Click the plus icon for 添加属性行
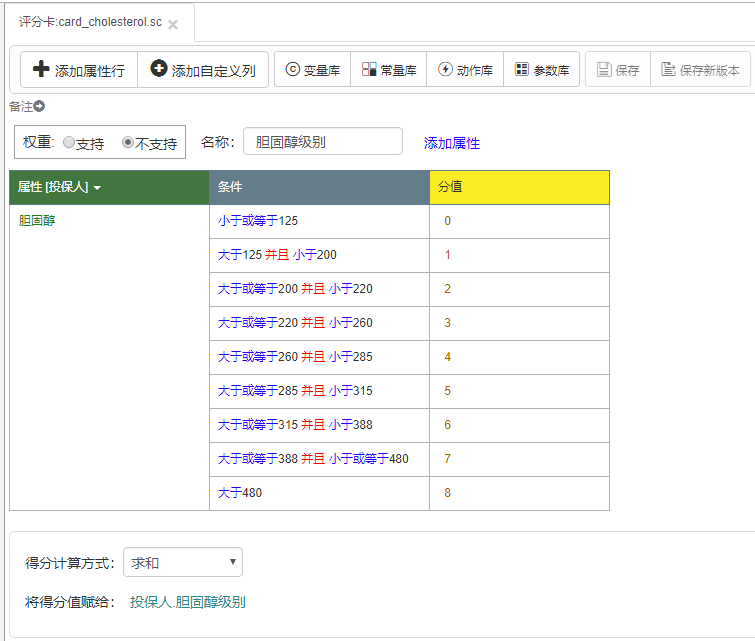The width and height of the screenshot is (755, 641). (x=41, y=70)
